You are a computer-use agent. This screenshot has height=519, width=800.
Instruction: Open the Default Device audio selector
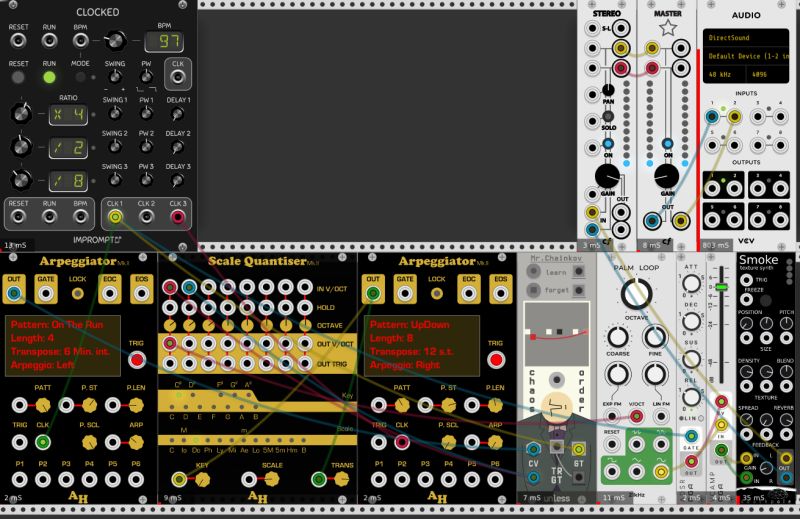click(x=745, y=56)
